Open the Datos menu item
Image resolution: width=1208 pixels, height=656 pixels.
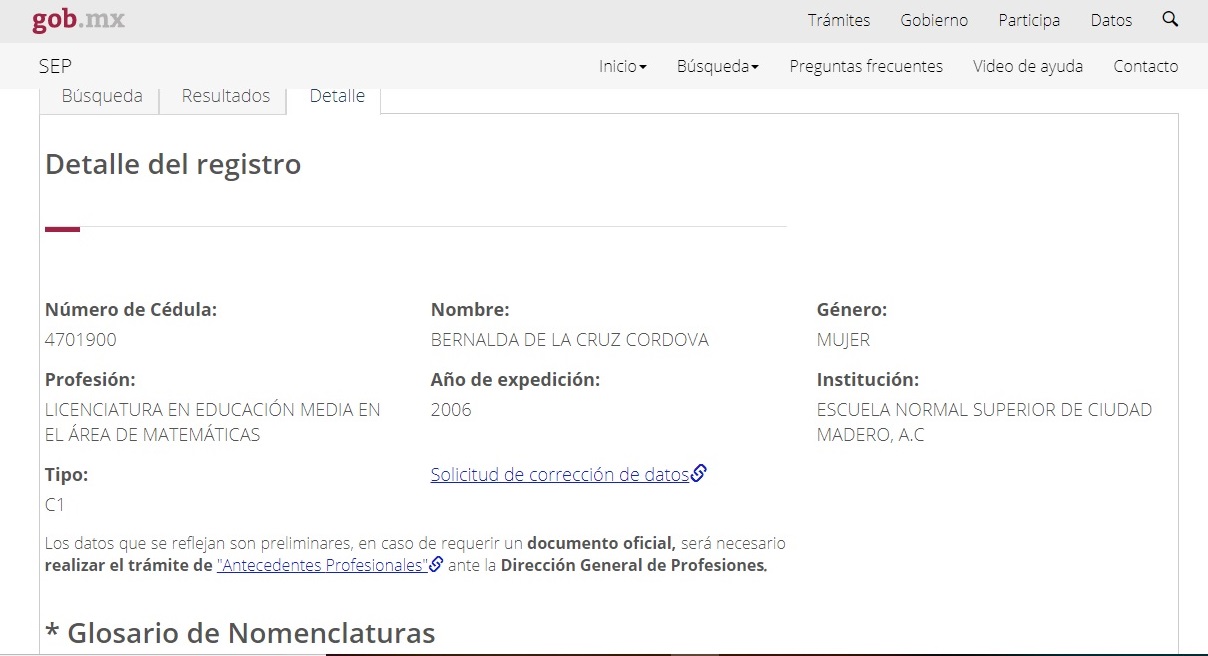1111,20
